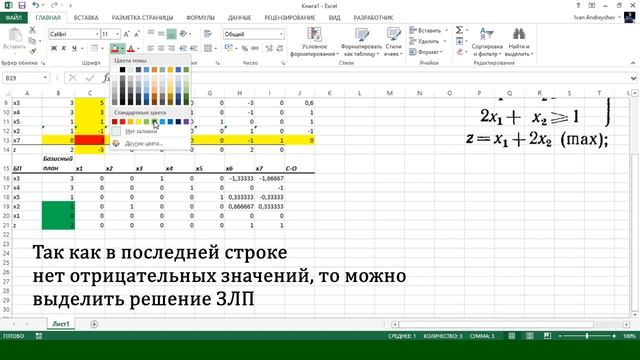Apply the red font color A button
This screenshot has height=360, width=640.
131,49
